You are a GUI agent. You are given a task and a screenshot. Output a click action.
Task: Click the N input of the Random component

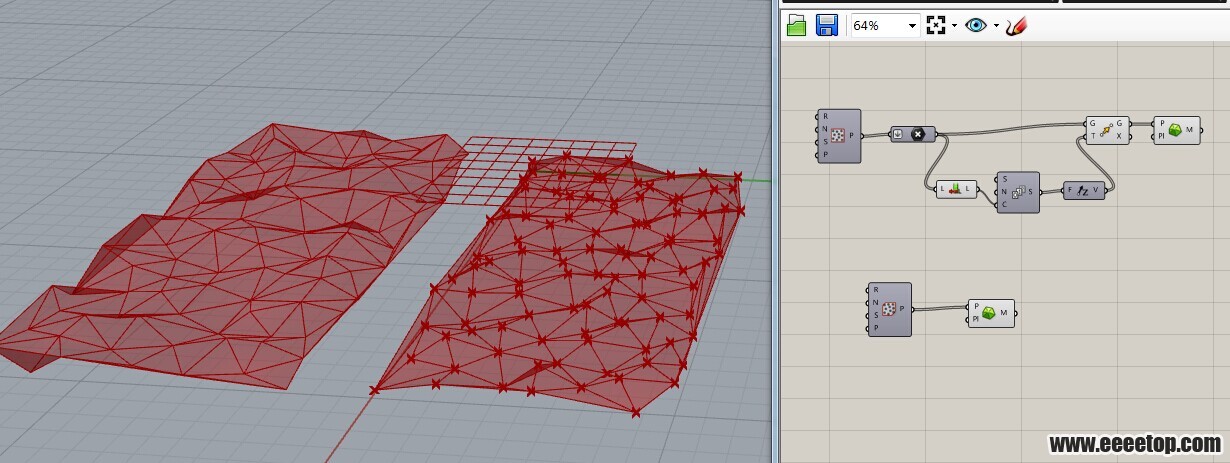pyautogui.click(x=1004, y=191)
